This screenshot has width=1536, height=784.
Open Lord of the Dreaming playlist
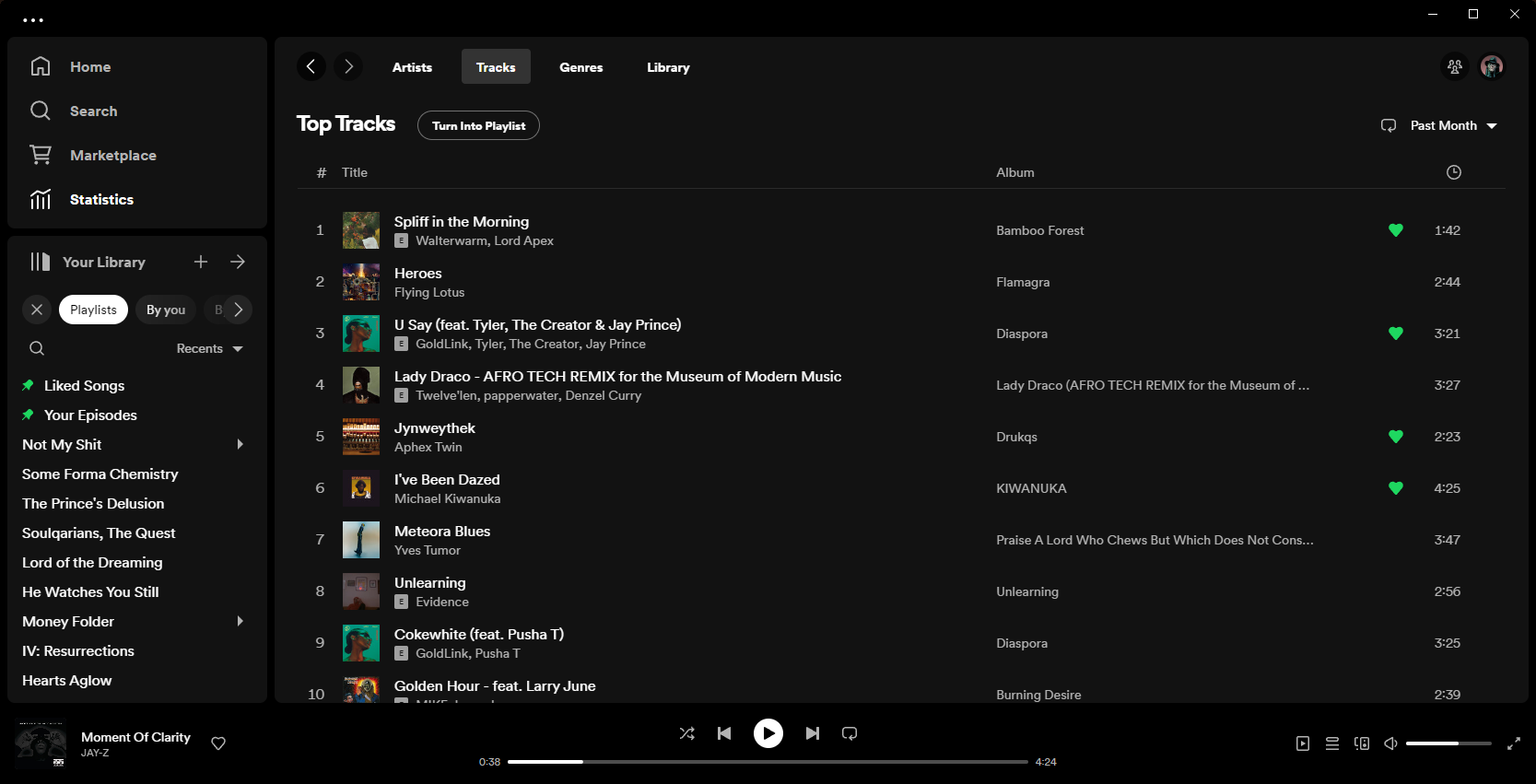(x=92, y=562)
